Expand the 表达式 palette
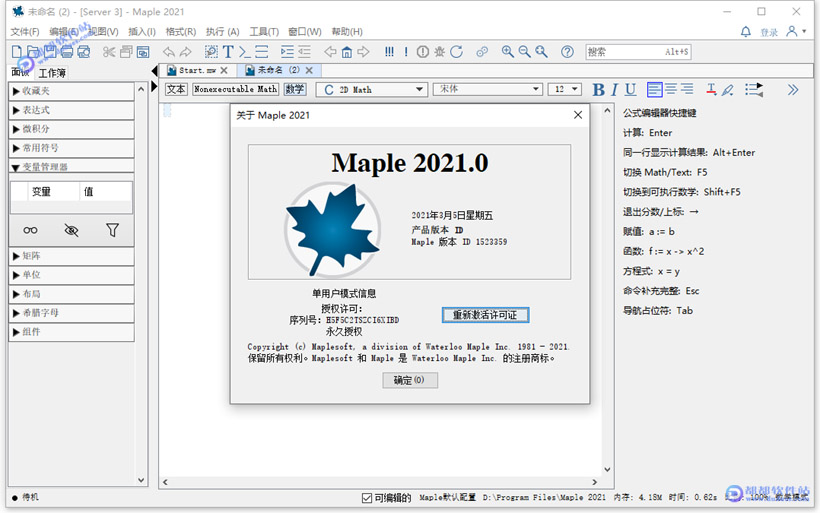The width and height of the screenshot is (820, 513). [x=72, y=110]
